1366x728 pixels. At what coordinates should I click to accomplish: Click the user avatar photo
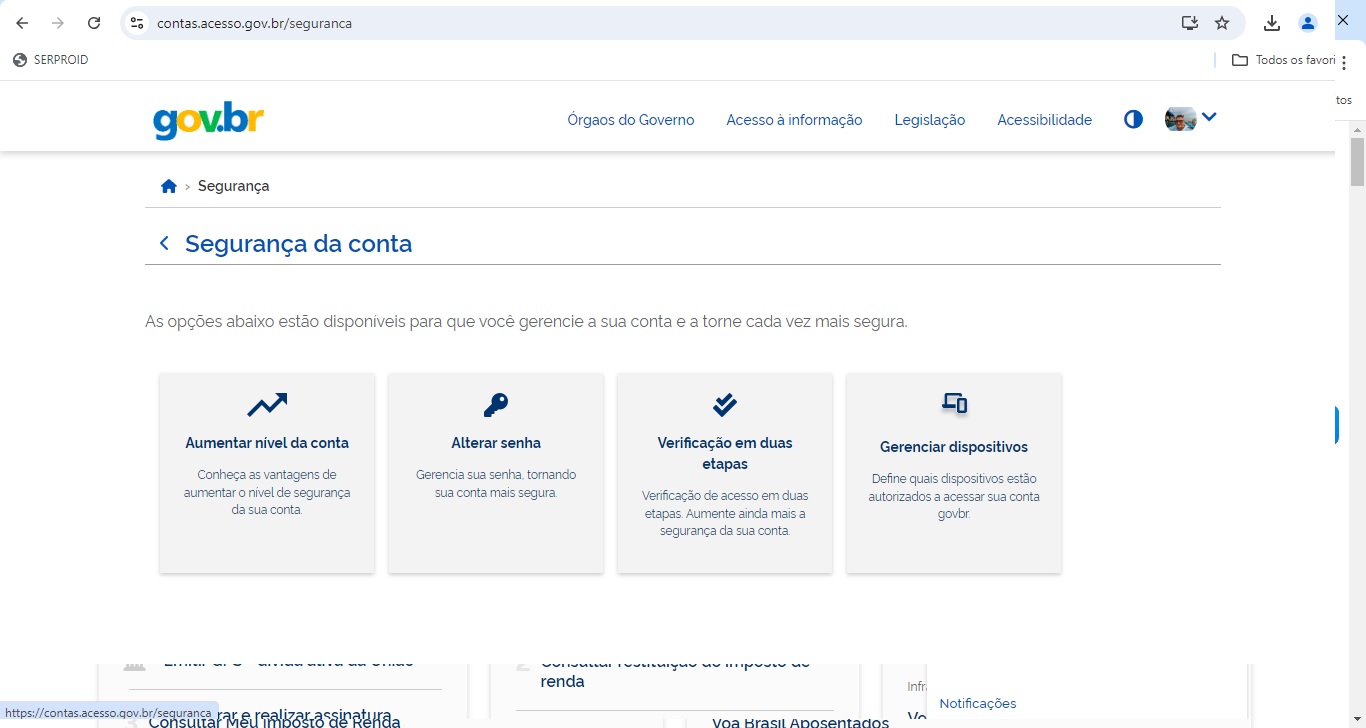point(1181,119)
